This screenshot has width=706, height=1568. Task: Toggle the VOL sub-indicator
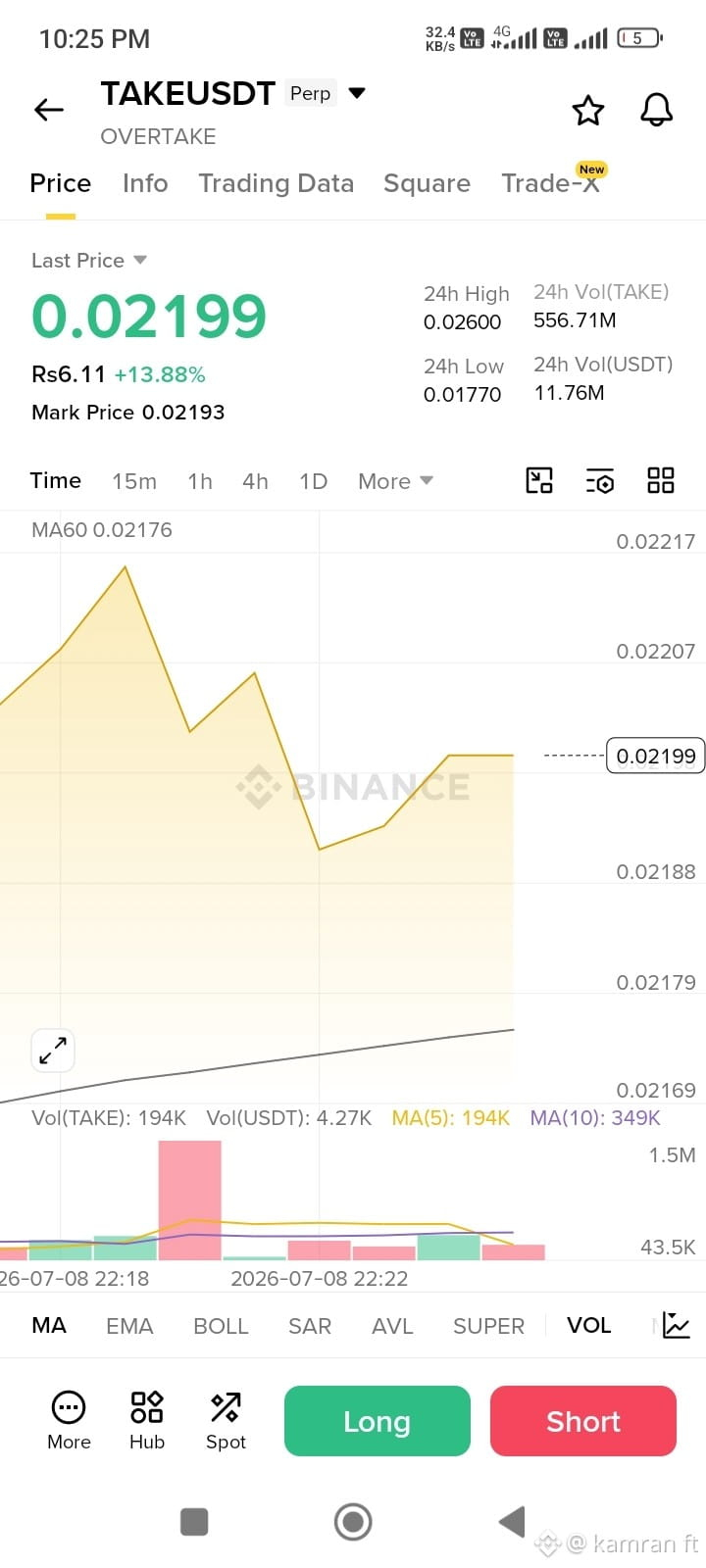tap(588, 1325)
